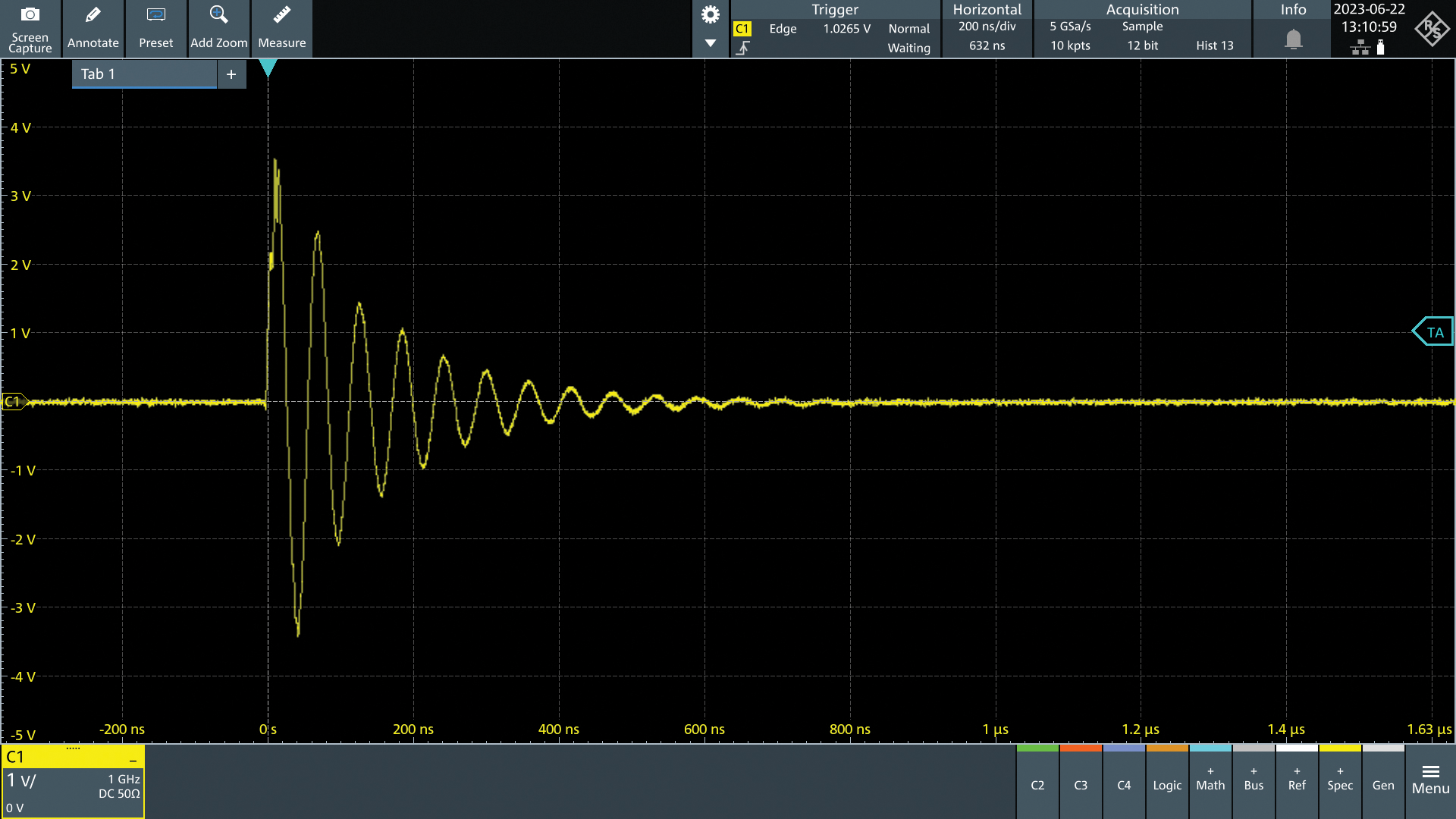Image resolution: width=1456 pixels, height=819 pixels.
Task: Add a new tab with plus button
Action: click(231, 74)
